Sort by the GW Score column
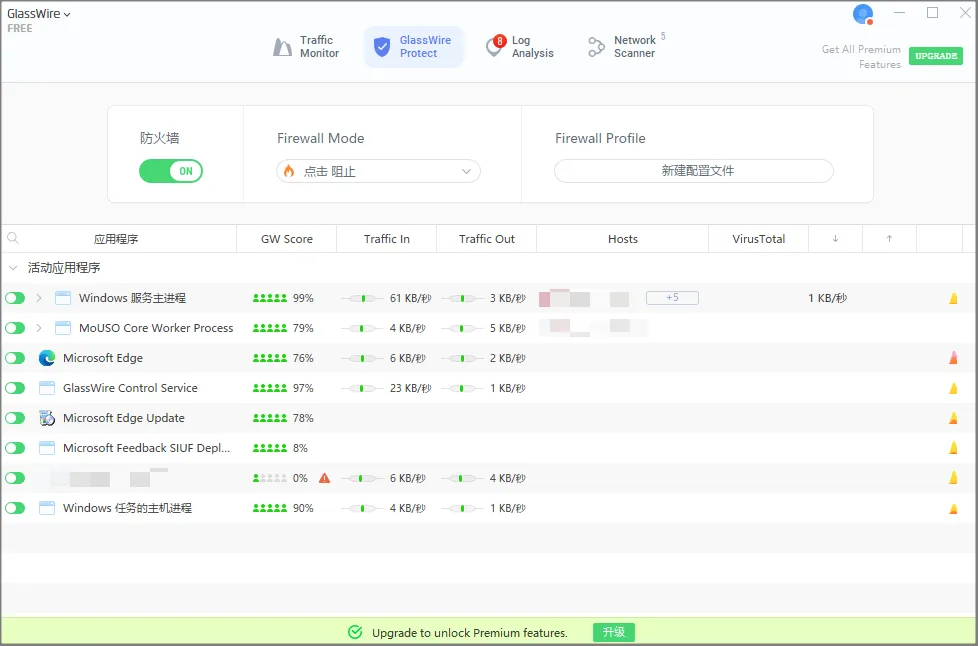978x646 pixels. tap(287, 239)
